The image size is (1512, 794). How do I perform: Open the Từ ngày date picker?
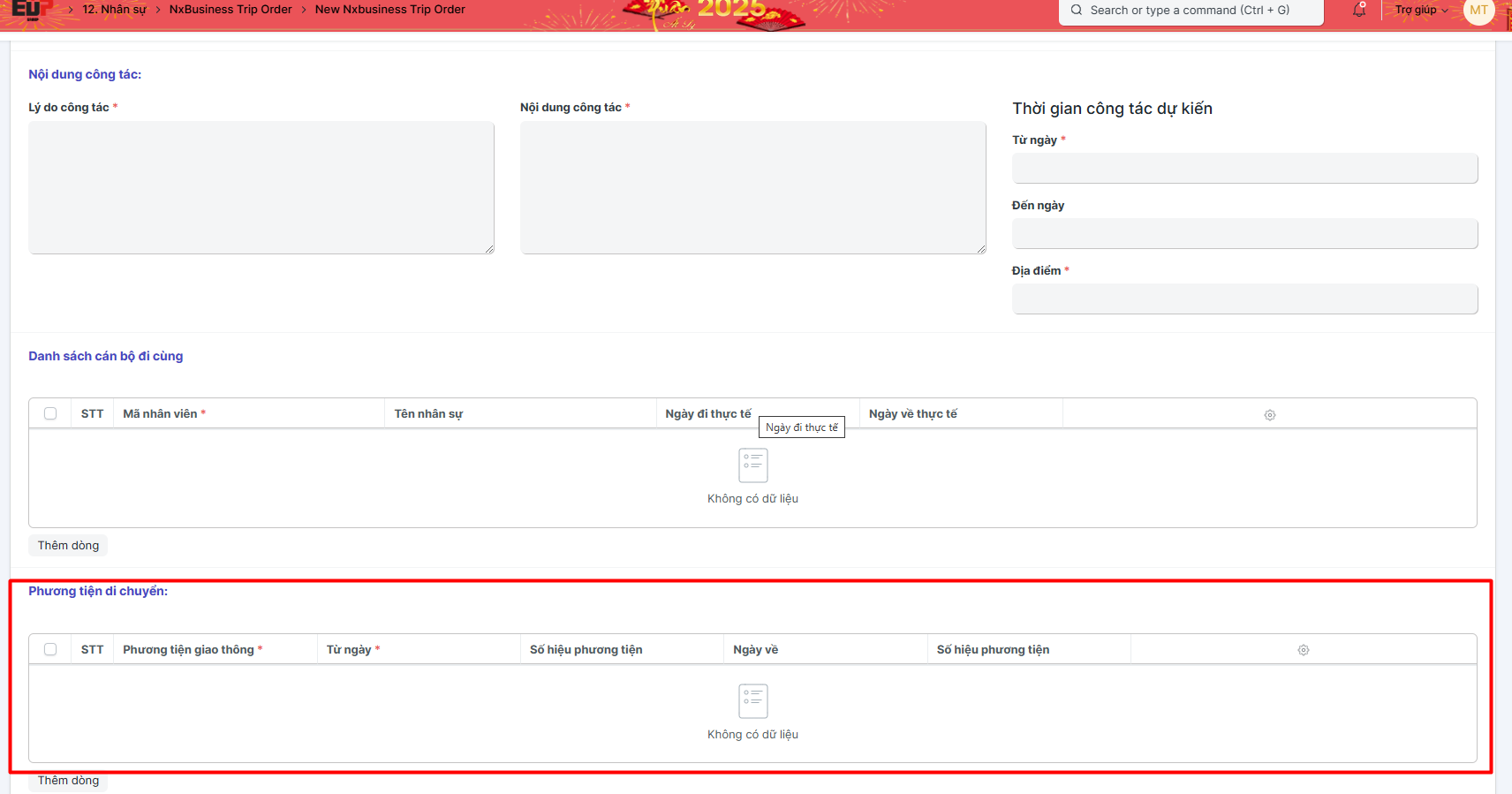[x=1244, y=169]
